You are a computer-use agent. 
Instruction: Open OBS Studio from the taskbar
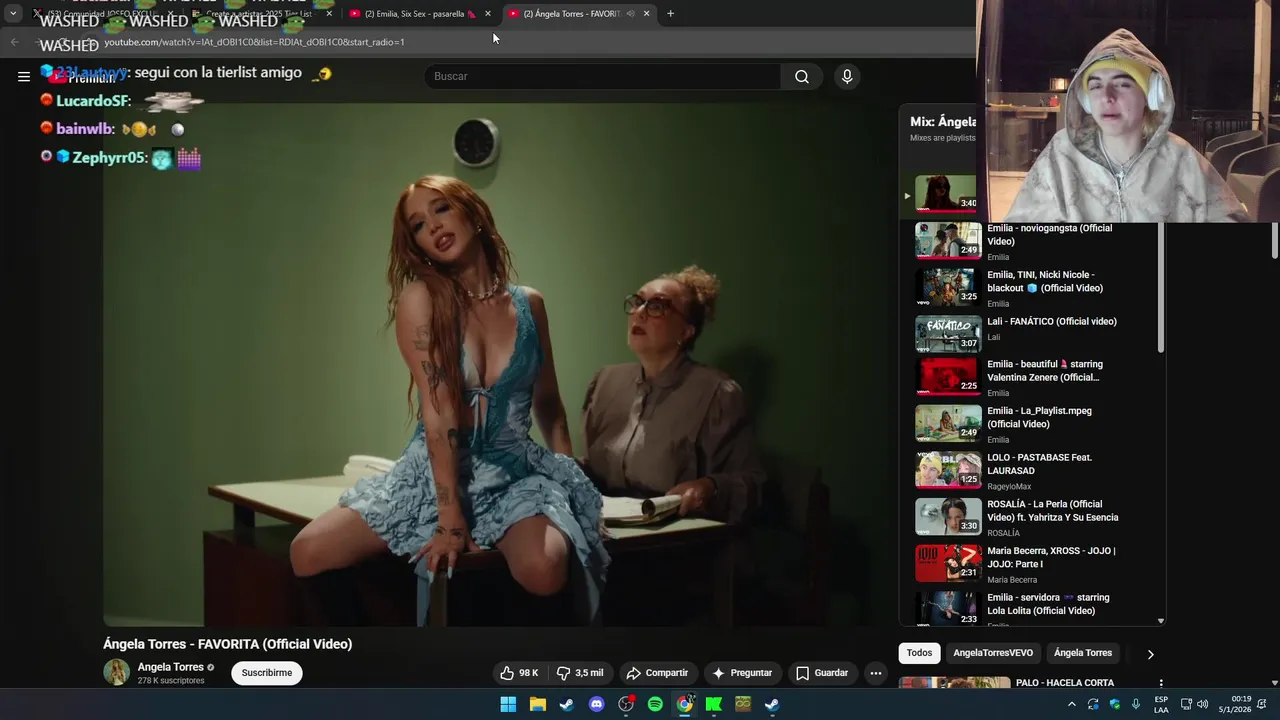pyautogui.click(x=626, y=704)
